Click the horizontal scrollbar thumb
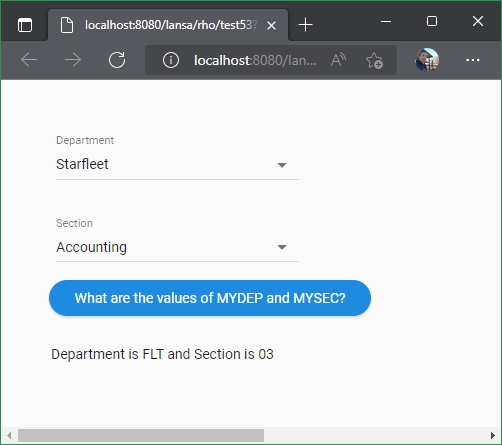 click(141, 435)
